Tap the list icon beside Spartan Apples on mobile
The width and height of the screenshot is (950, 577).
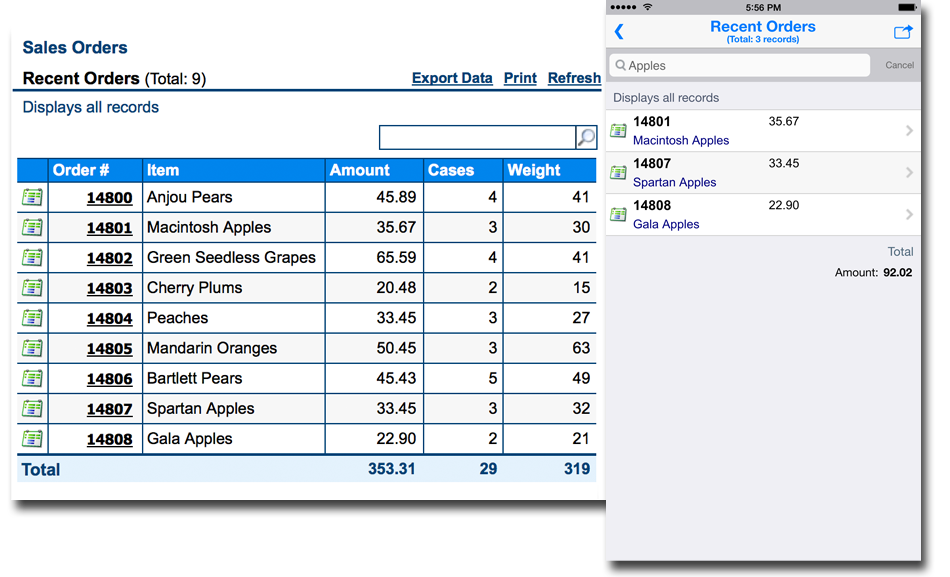[x=619, y=173]
